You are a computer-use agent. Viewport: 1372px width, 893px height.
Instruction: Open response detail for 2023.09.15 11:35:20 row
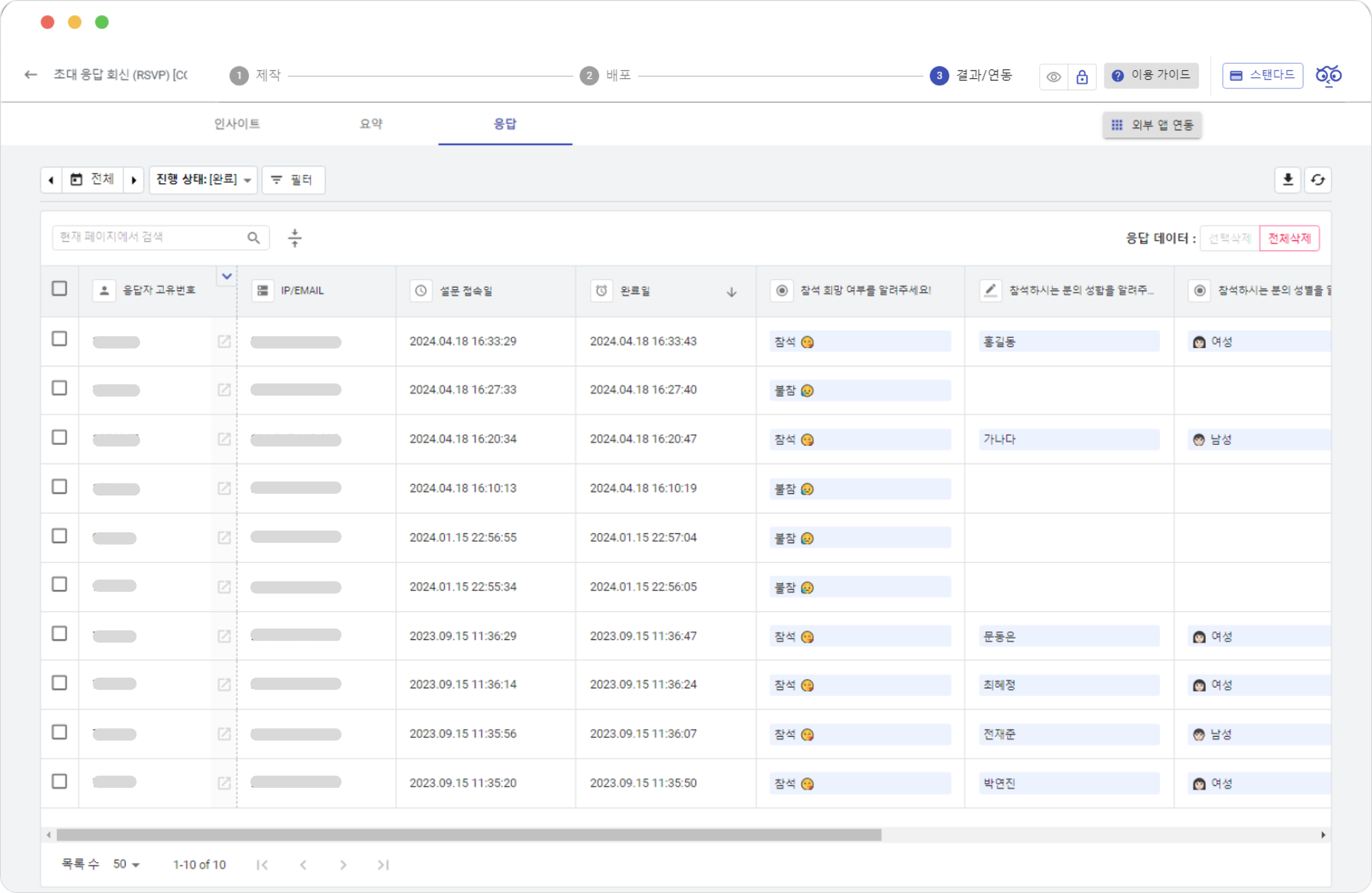(224, 783)
